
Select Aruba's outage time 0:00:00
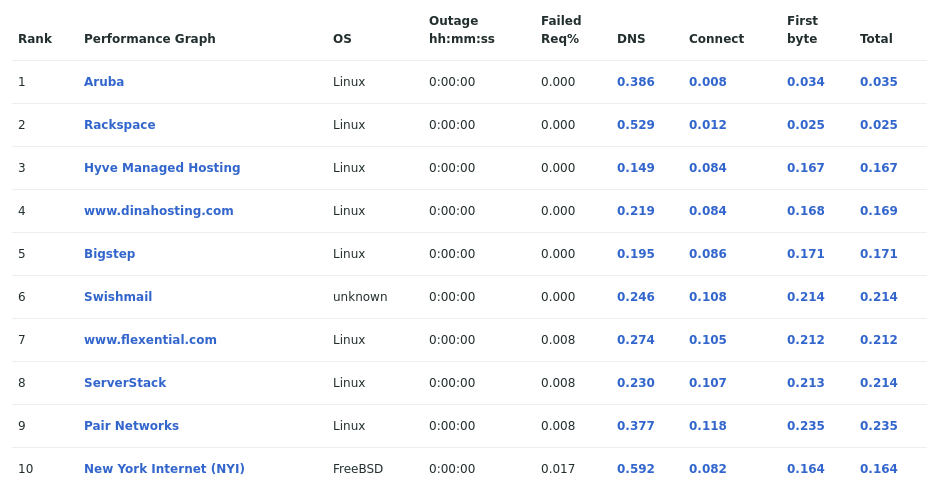click(452, 81)
